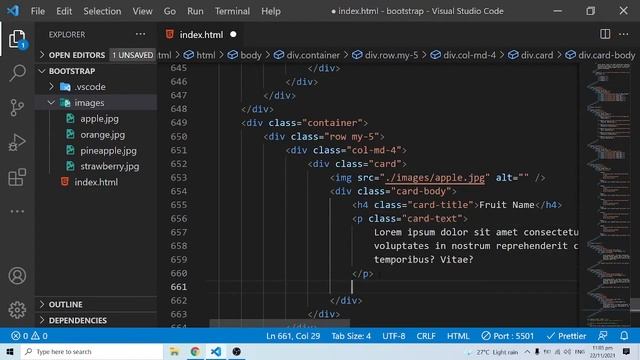Click the feedback icon in status bar
This screenshot has height=360, width=640.
(602, 336)
